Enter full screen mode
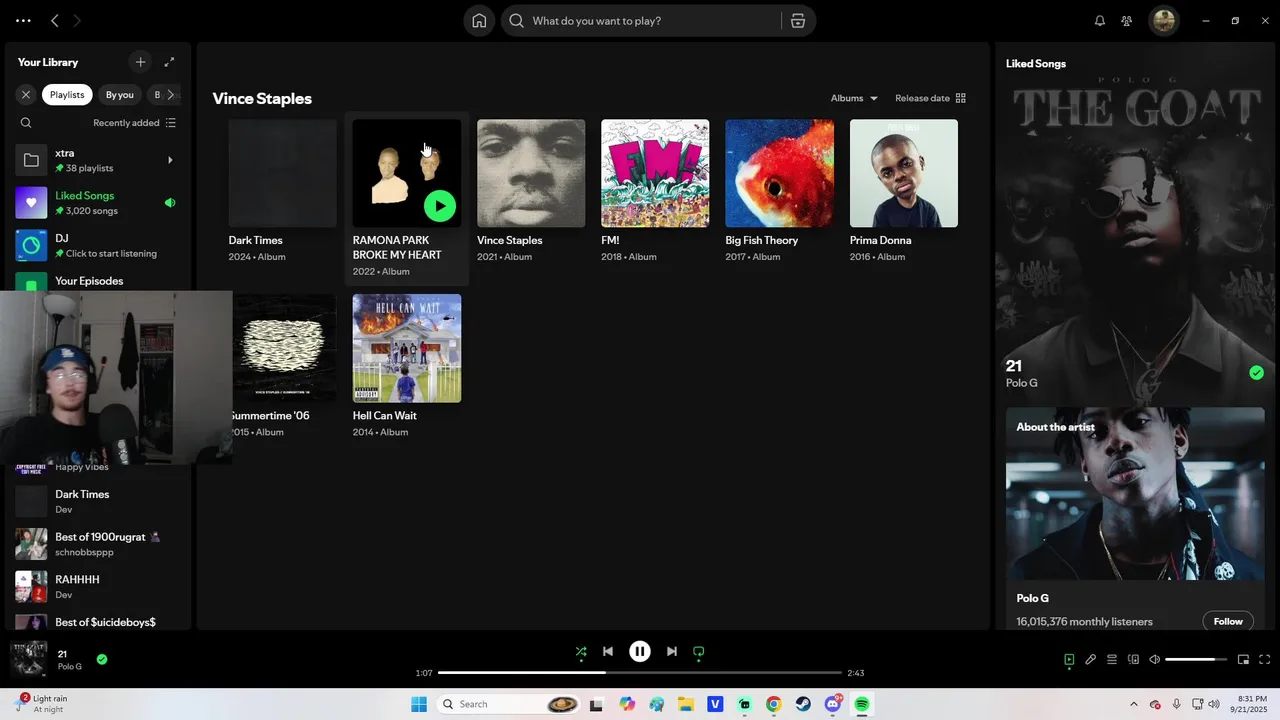Viewport: 1280px width, 720px height. (1265, 660)
